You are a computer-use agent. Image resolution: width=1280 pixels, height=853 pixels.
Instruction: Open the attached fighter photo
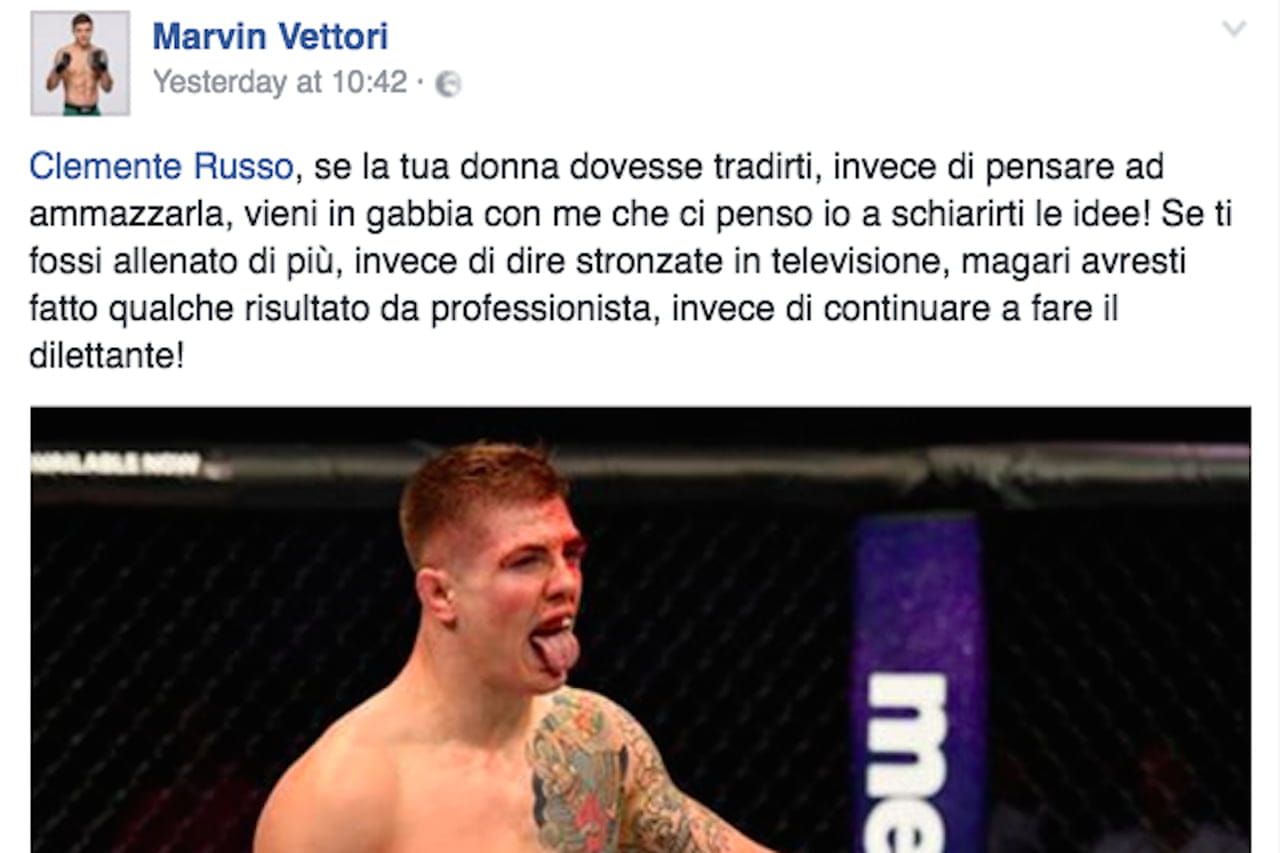click(x=640, y=630)
